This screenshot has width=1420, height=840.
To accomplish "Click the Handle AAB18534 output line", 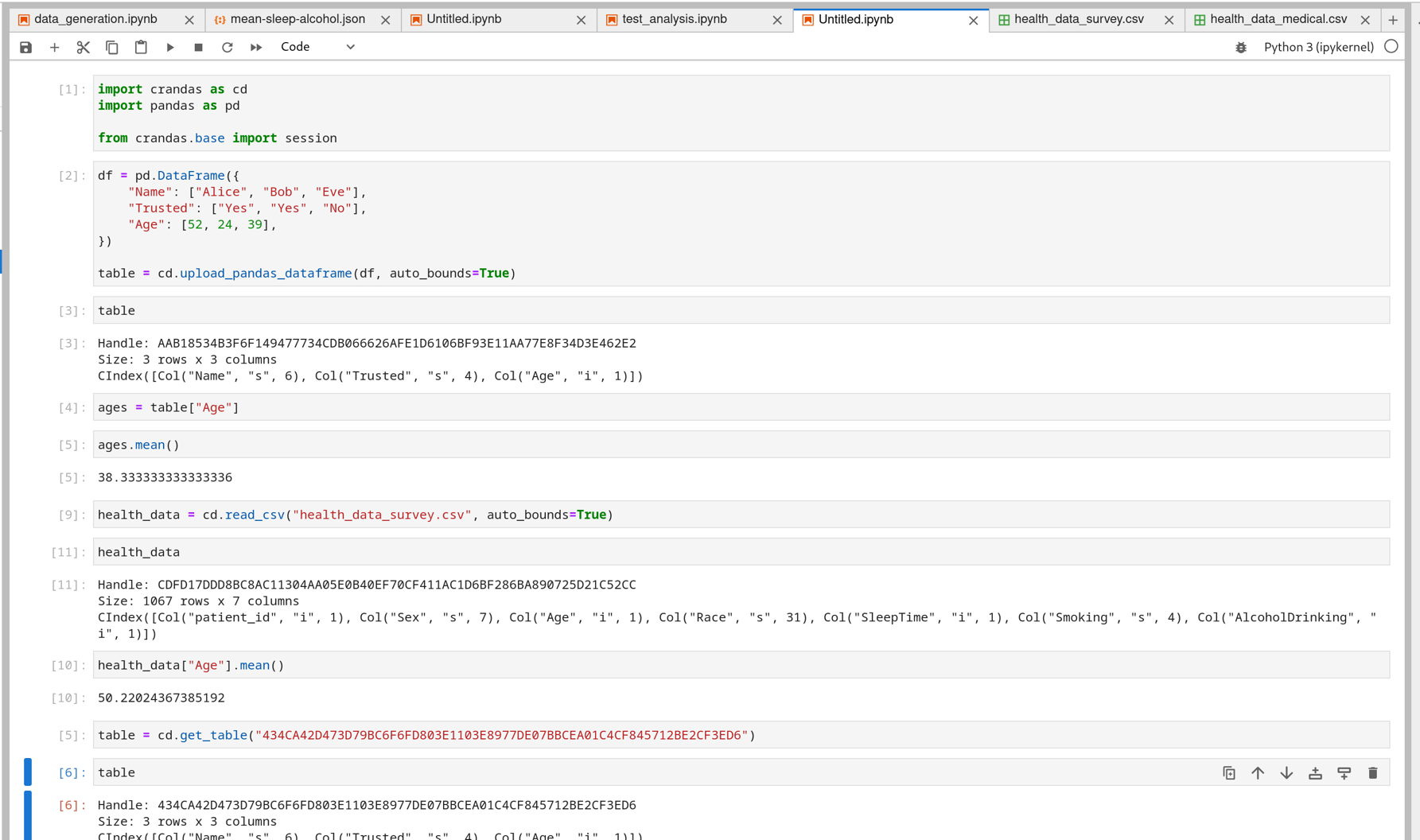I will coord(367,343).
